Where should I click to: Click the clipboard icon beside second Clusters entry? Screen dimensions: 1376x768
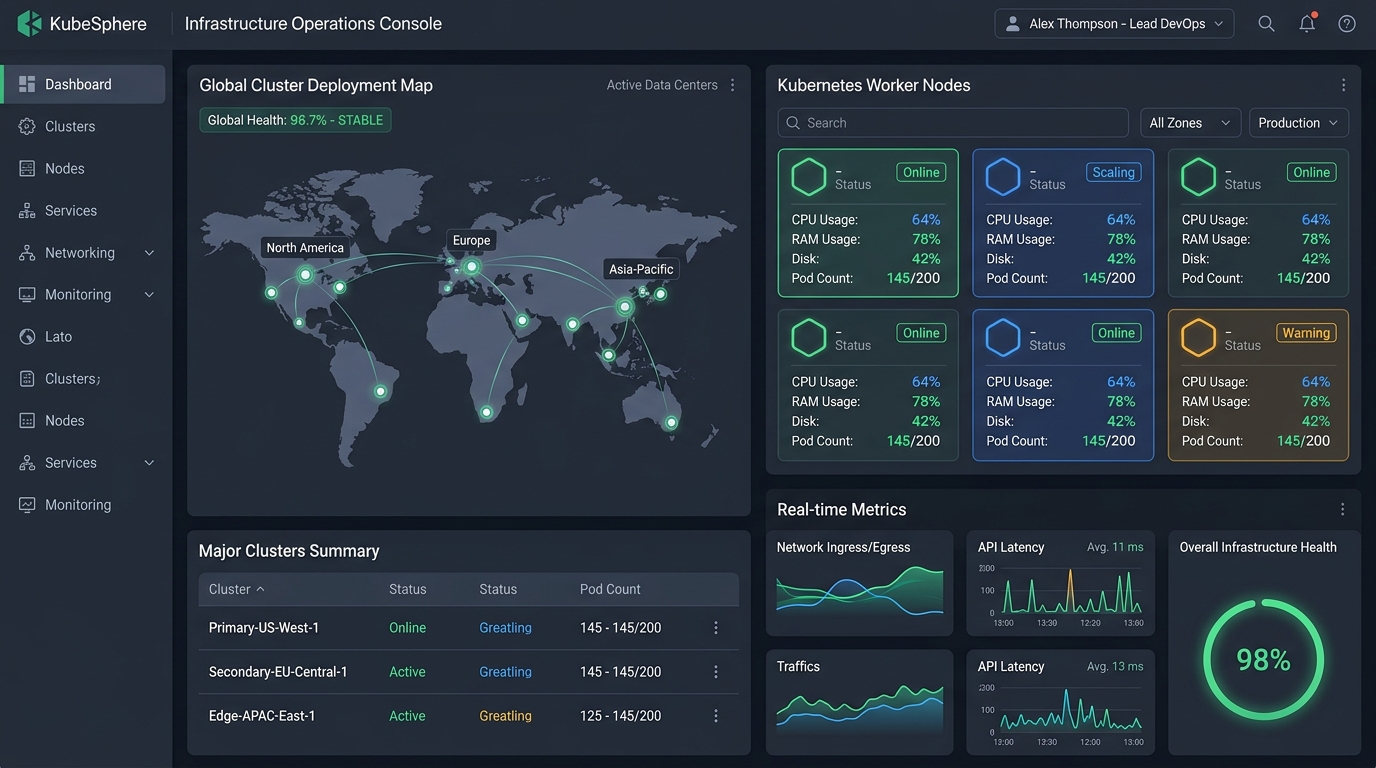click(27, 379)
